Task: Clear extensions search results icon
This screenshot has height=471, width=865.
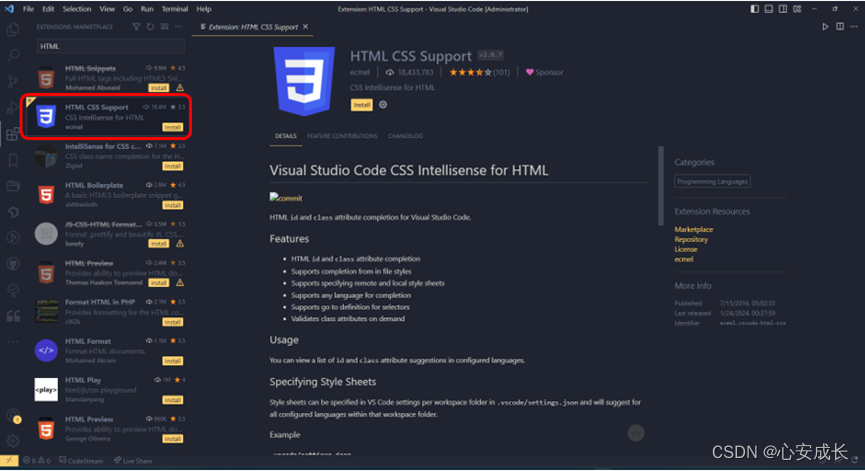Action: [164, 26]
